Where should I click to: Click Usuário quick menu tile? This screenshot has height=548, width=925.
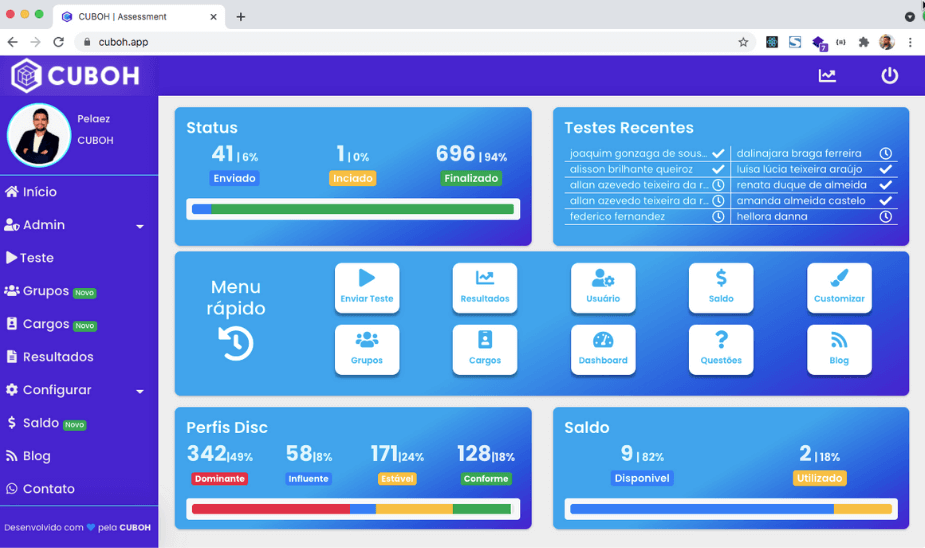tap(603, 287)
